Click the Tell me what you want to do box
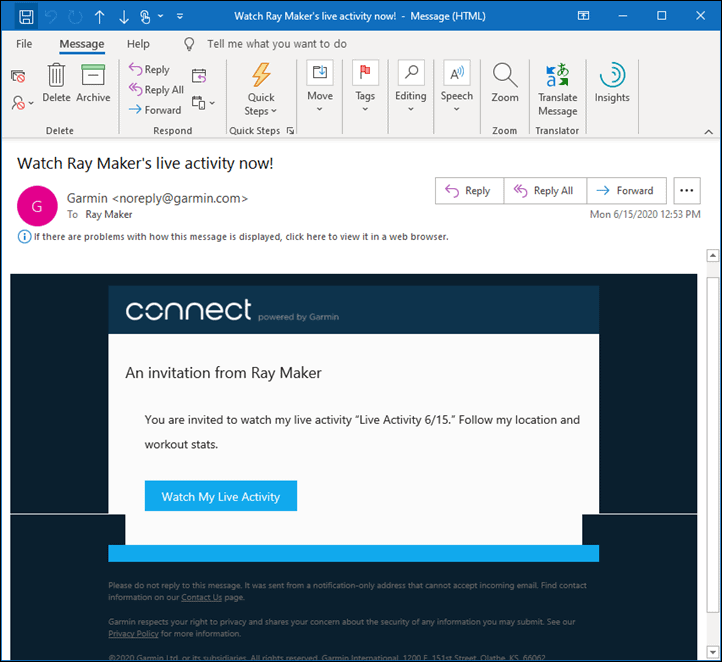This screenshot has width=722, height=662. pyautogui.click(x=276, y=44)
